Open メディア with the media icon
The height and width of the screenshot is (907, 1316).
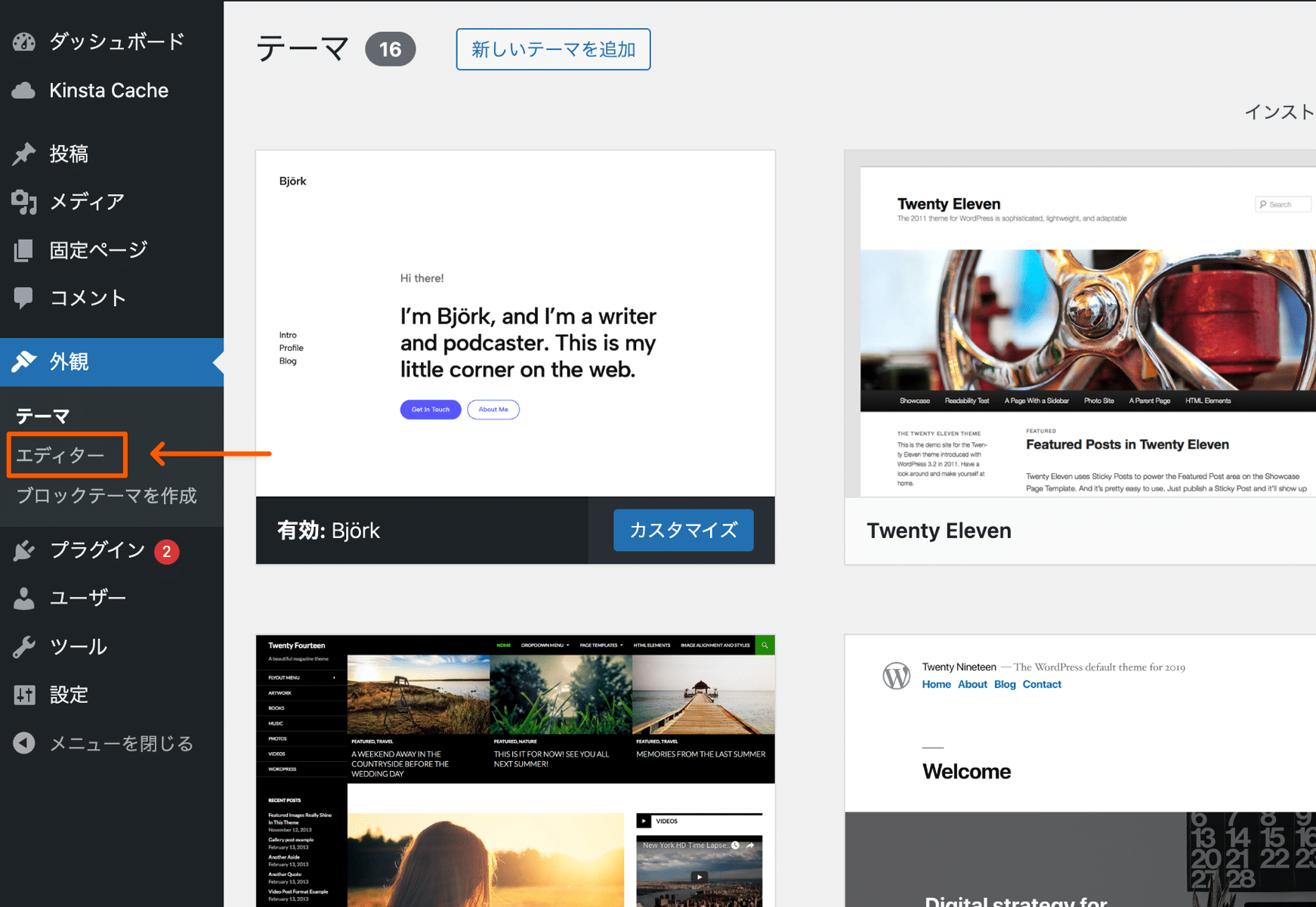pos(24,201)
